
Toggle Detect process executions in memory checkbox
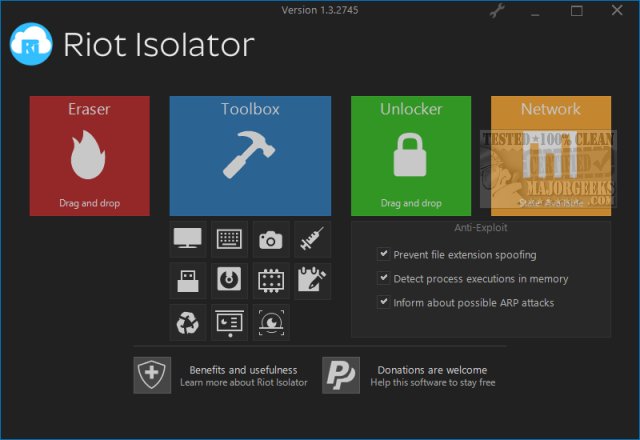coord(383,278)
